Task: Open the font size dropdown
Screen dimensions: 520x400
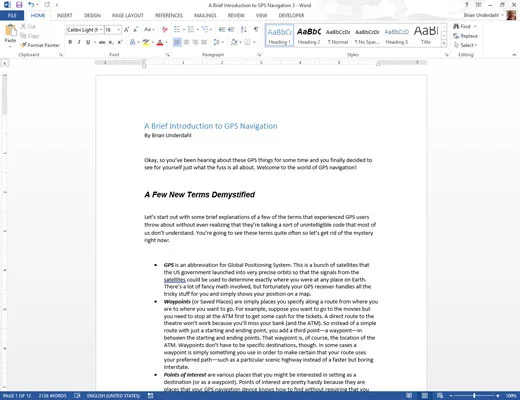Action: coord(118,30)
